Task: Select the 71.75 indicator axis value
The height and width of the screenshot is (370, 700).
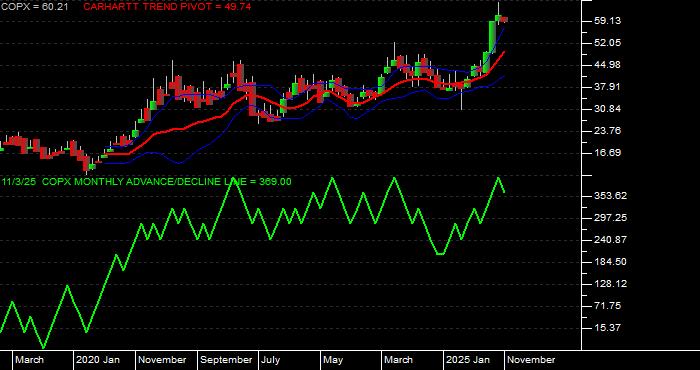Action: [608, 306]
